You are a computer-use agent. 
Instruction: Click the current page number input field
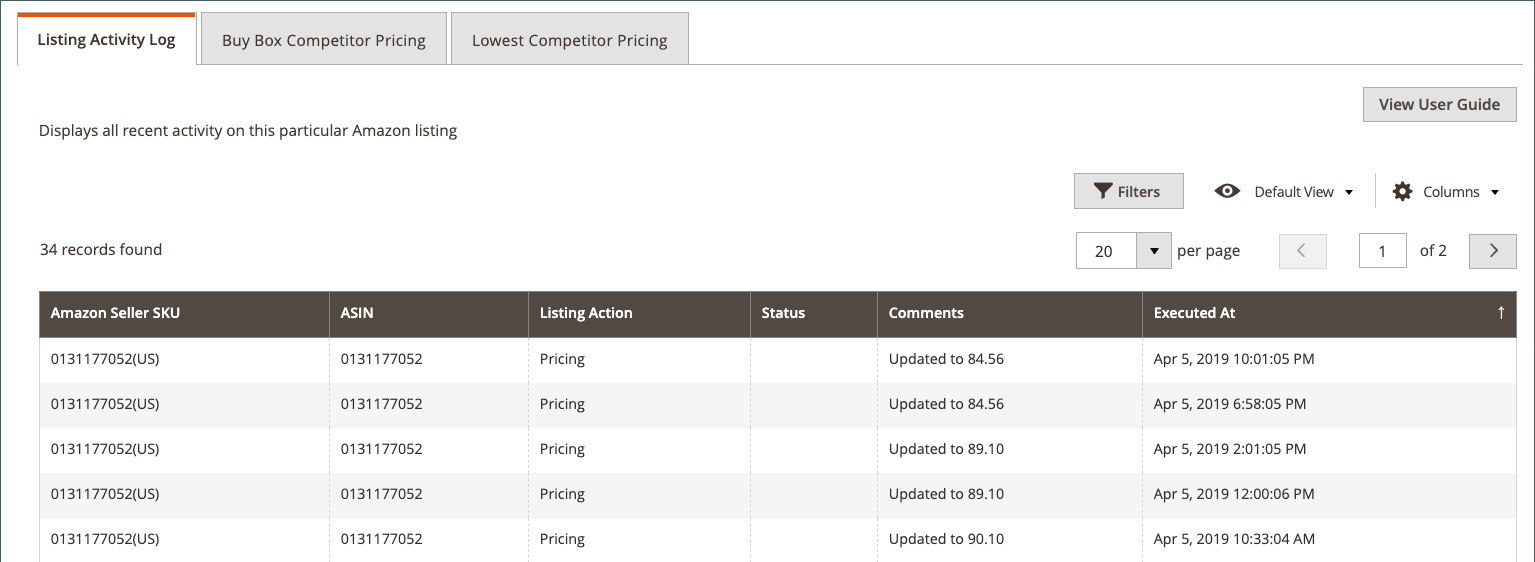(x=1382, y=251)
